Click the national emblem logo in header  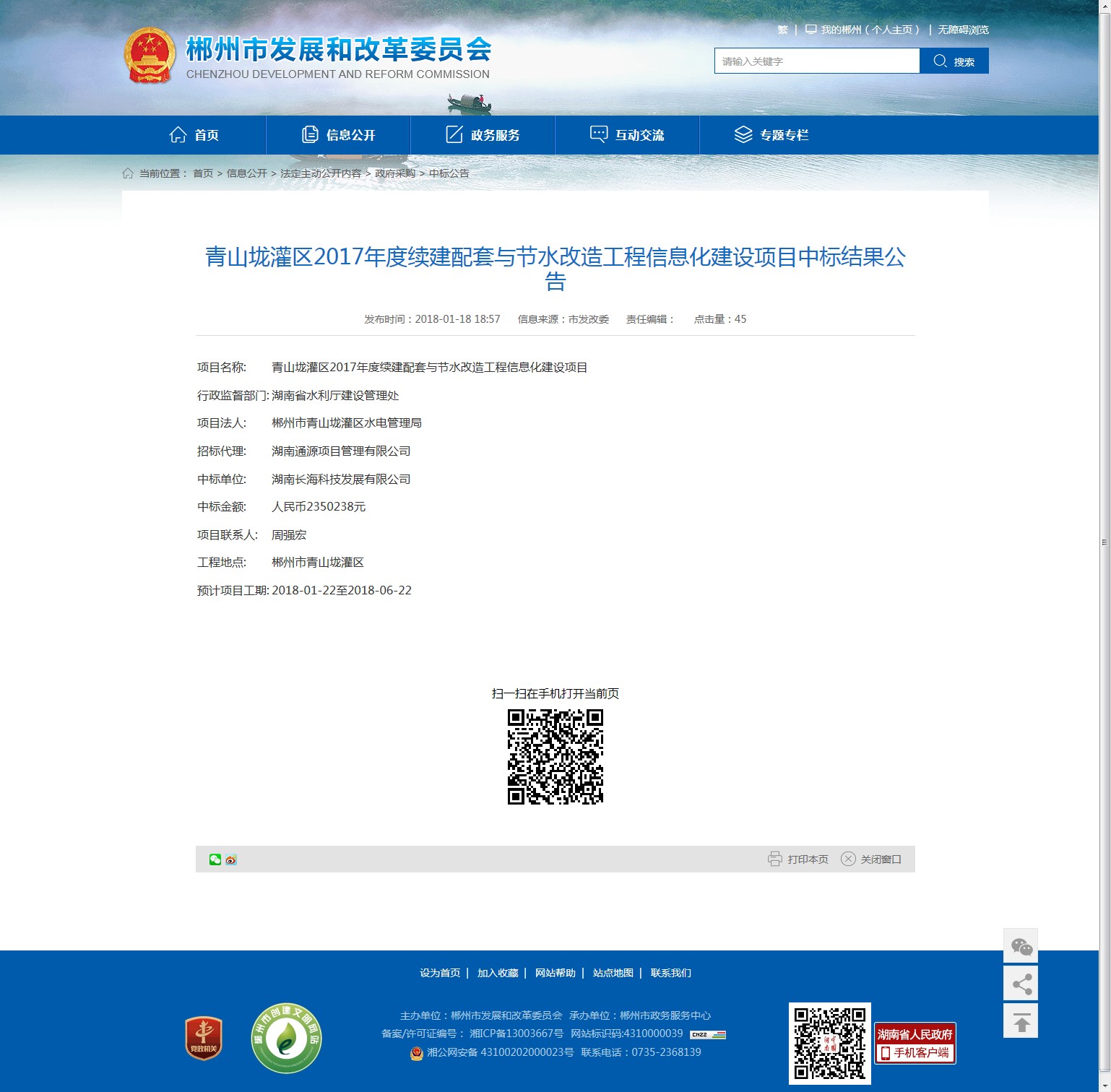click(x=150, y=56)
